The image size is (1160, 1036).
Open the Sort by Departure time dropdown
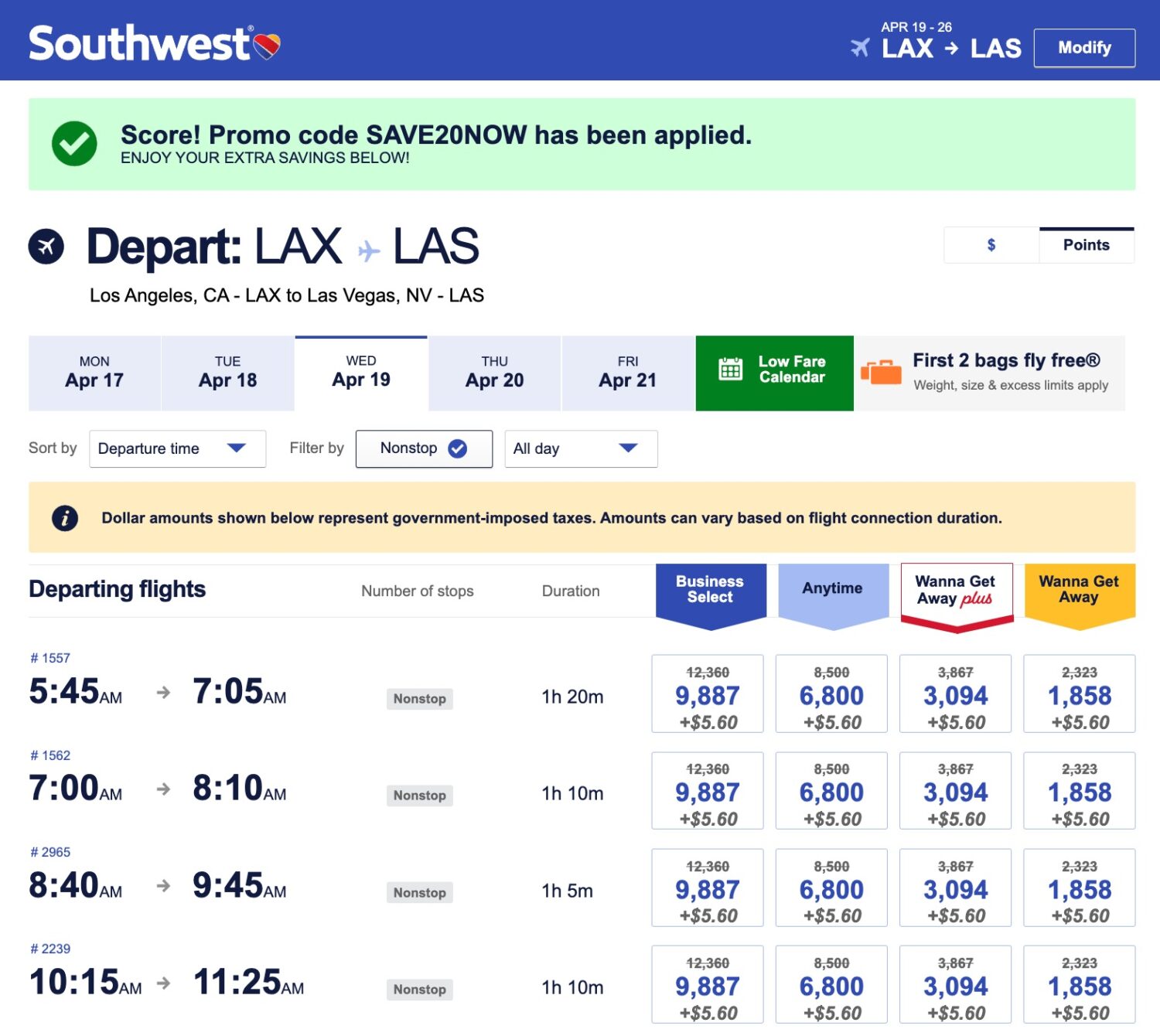tap(176, 448)
